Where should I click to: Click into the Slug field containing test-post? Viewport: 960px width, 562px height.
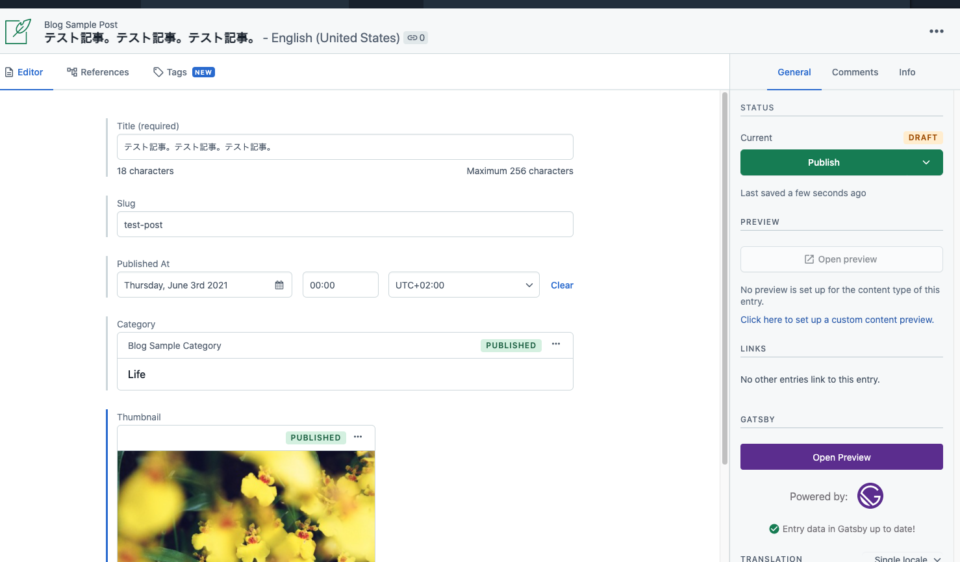click(x=345, y=225)
